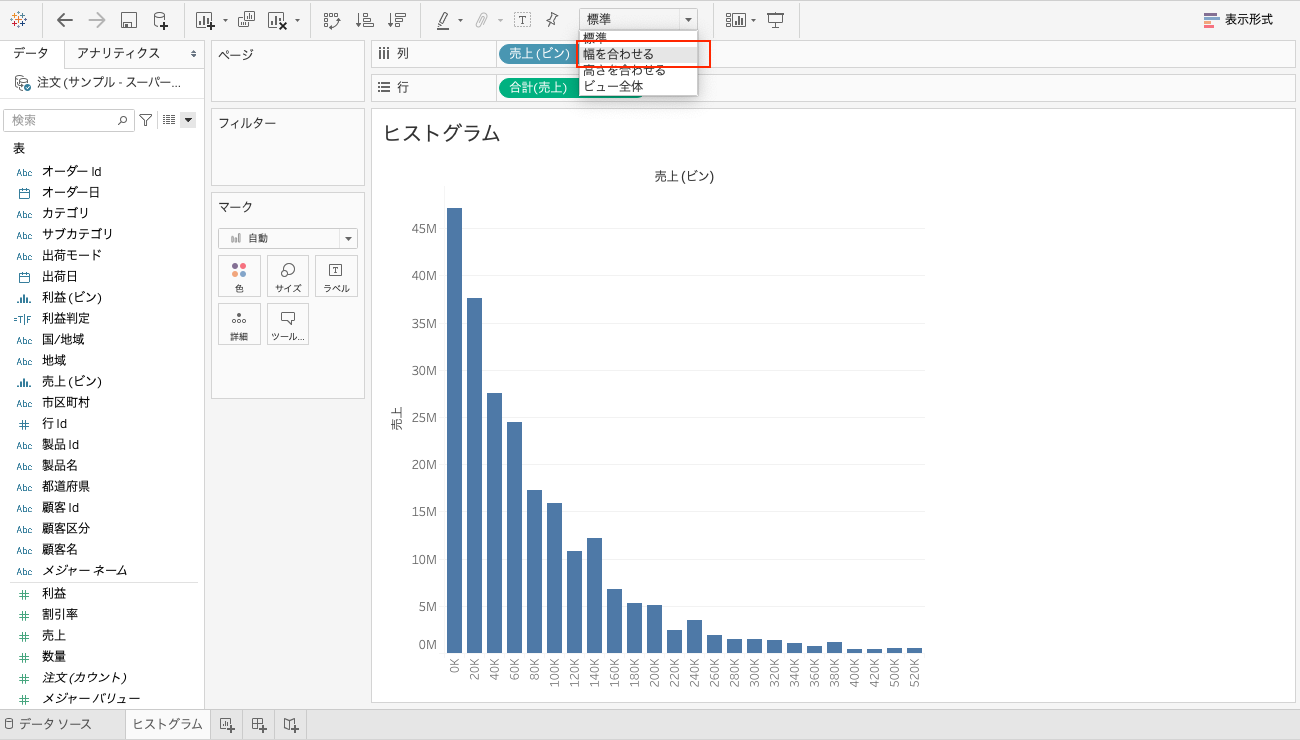Open the data pane view options dropdown arrow
Image resolution: width=1300 pixels, height=740 pixels.
tap(188, 120)
